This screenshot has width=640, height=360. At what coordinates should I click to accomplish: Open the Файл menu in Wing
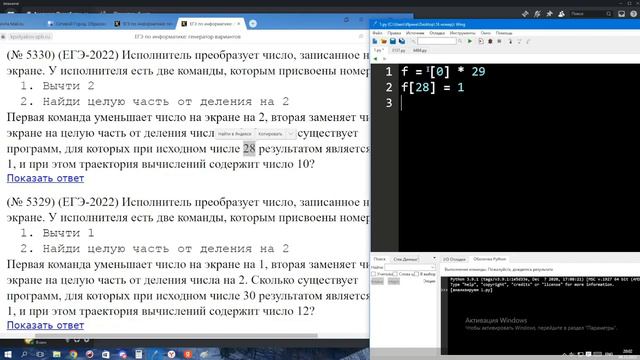[377, 33]
